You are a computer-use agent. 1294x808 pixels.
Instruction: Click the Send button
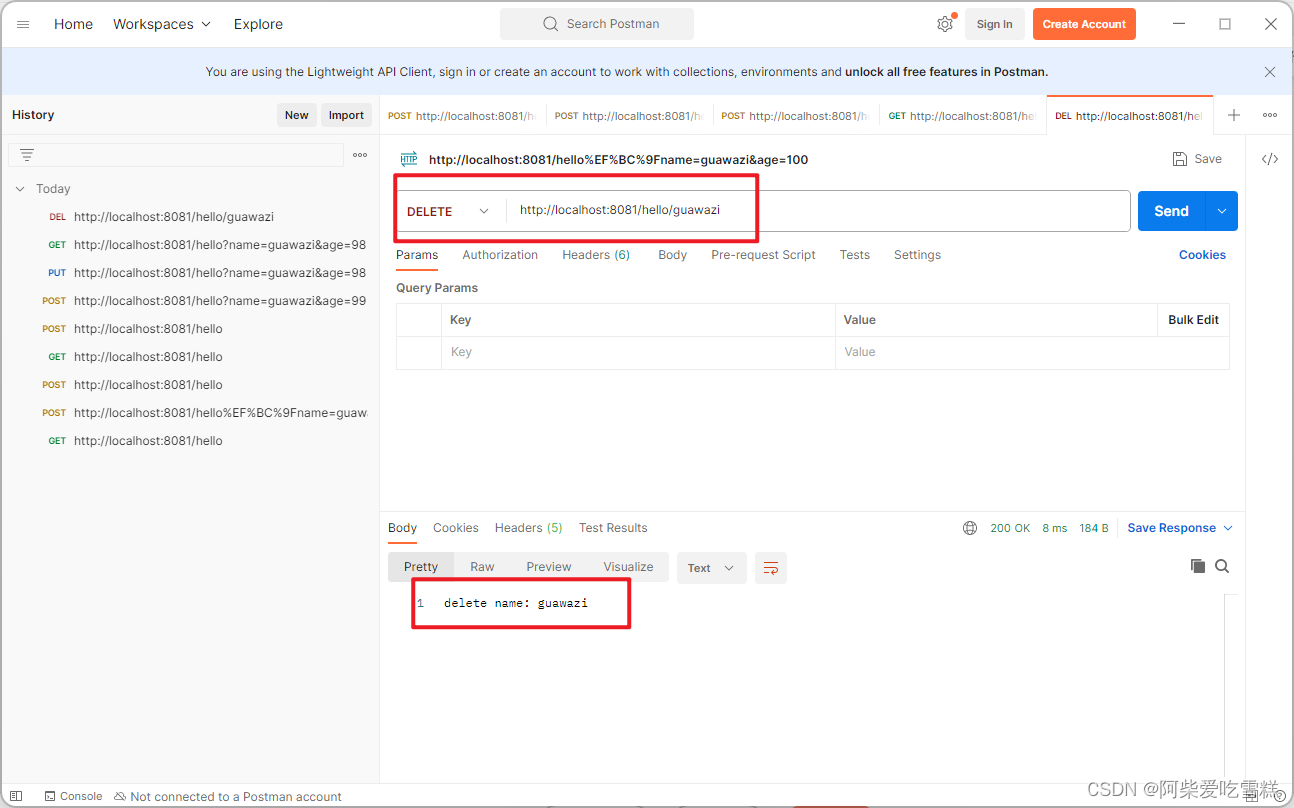(1170, 211)
